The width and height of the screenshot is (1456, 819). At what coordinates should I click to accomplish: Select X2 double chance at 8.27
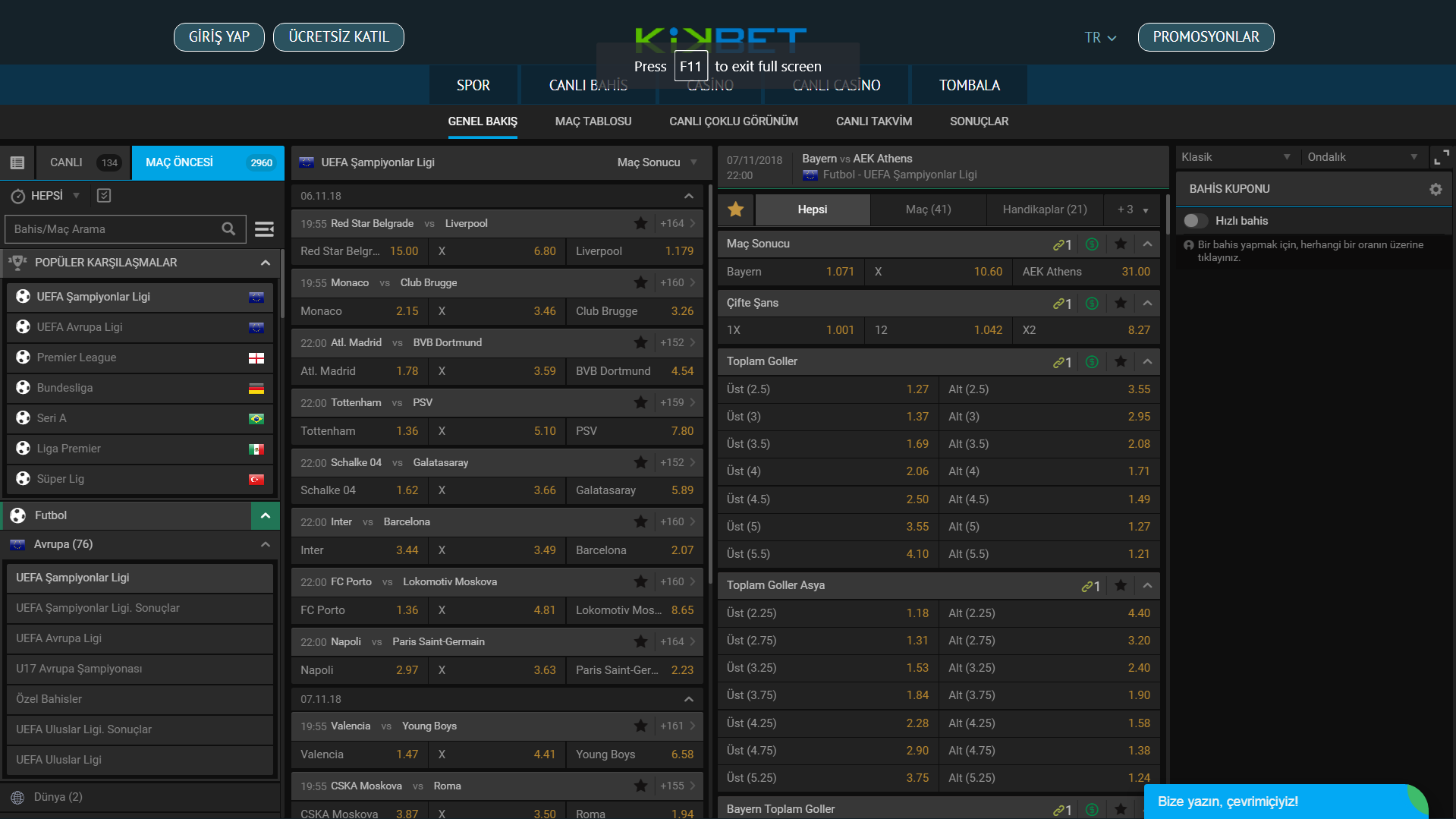point(1086,330)
